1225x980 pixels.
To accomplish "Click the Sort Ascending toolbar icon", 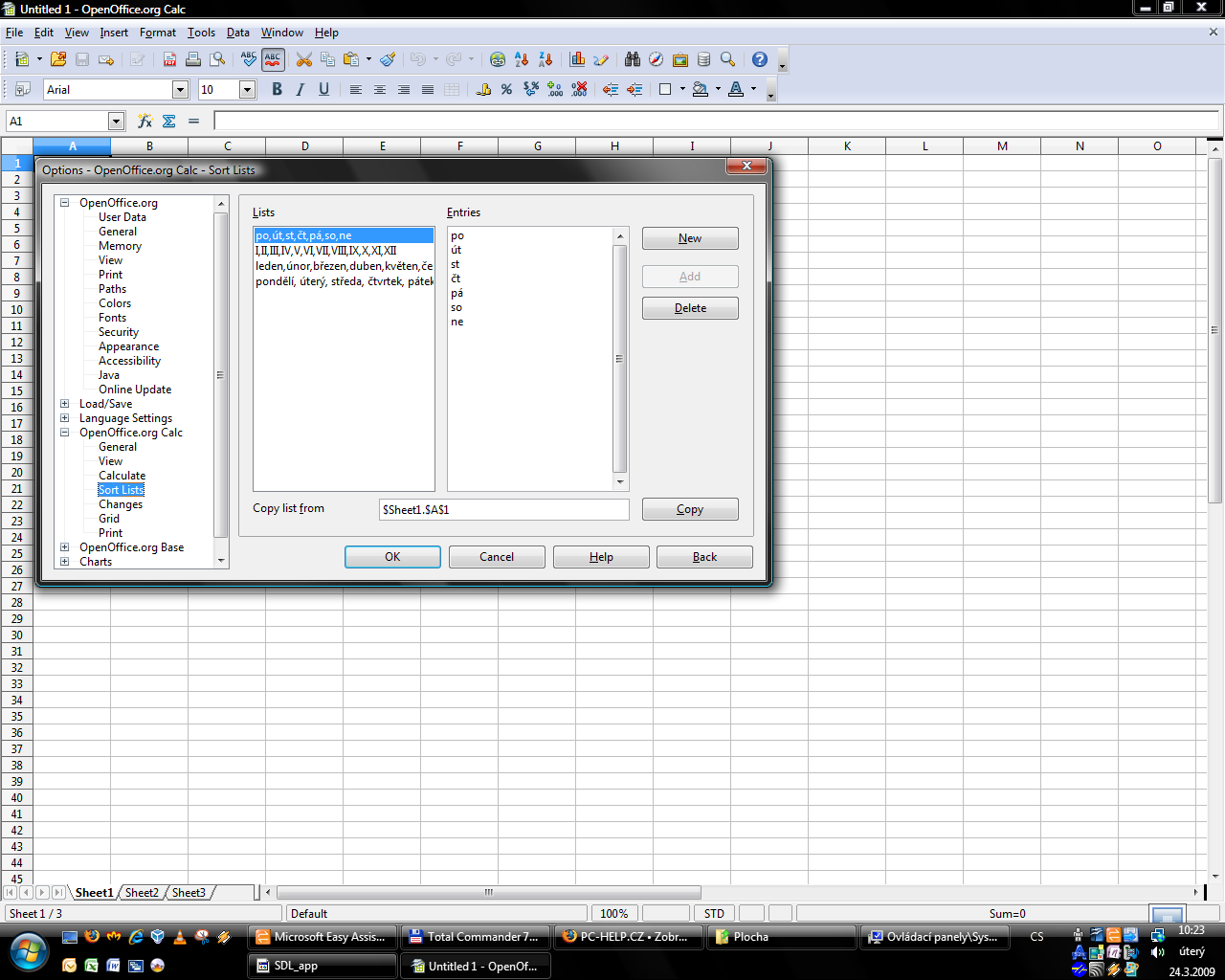I will [x=522, y=59].
